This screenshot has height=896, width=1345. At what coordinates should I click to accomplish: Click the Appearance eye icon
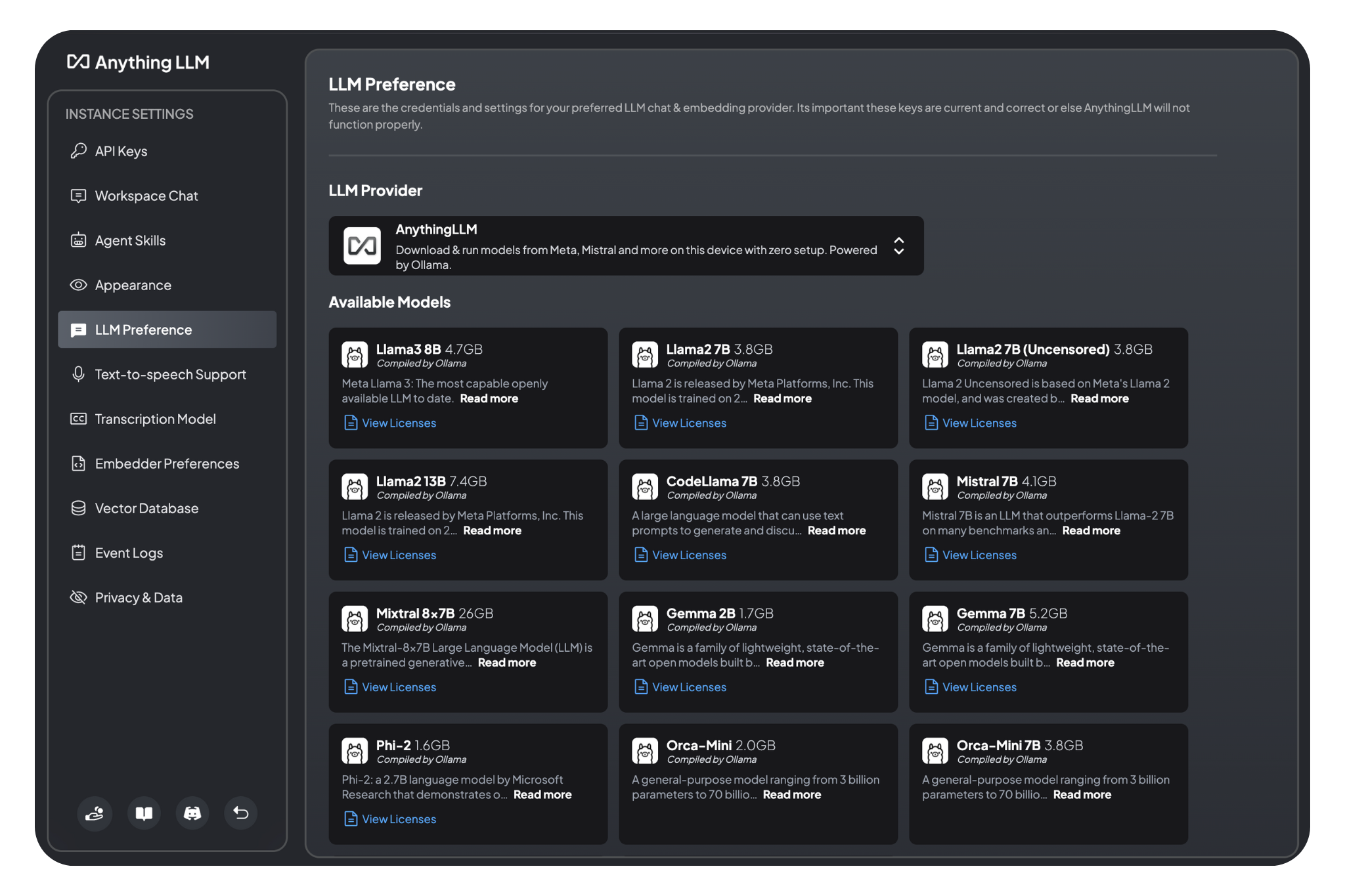(79, 285)
